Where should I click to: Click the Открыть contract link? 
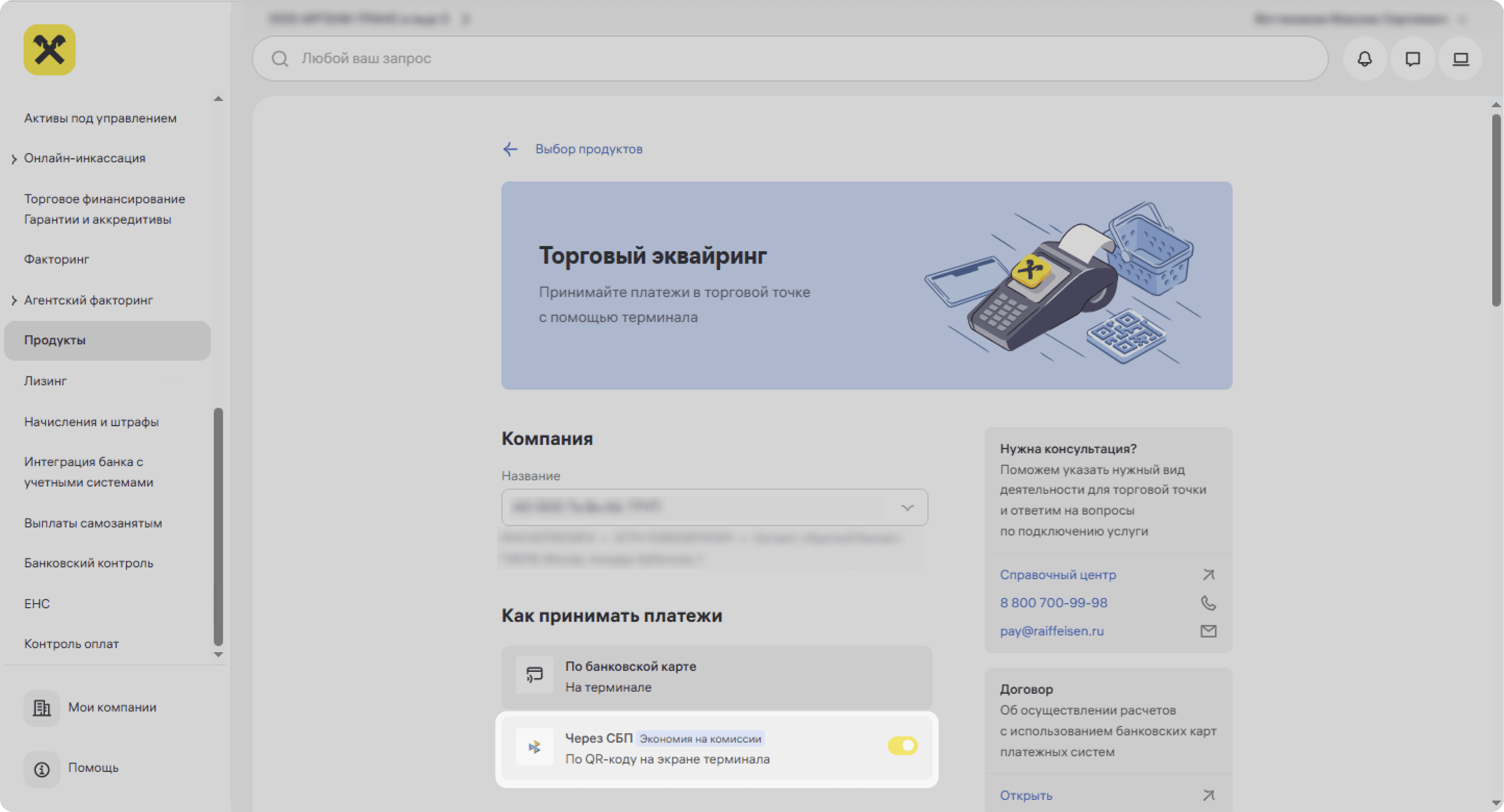coord(1026,795)
